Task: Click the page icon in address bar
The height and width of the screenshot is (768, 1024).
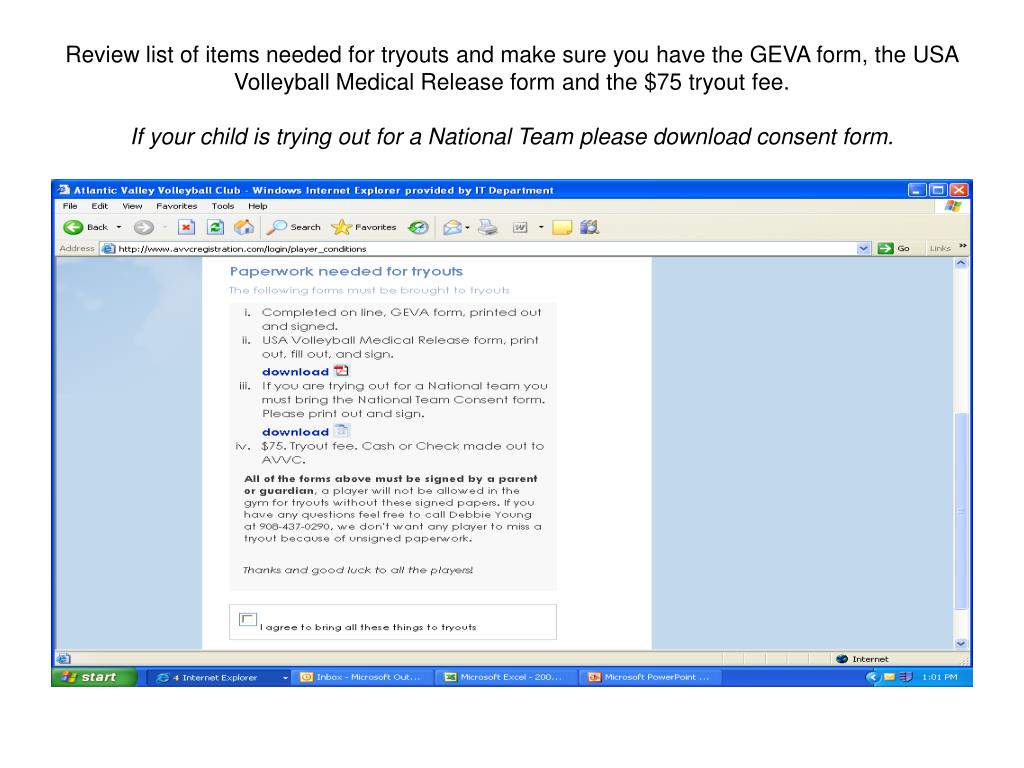Action: (108, 248)
